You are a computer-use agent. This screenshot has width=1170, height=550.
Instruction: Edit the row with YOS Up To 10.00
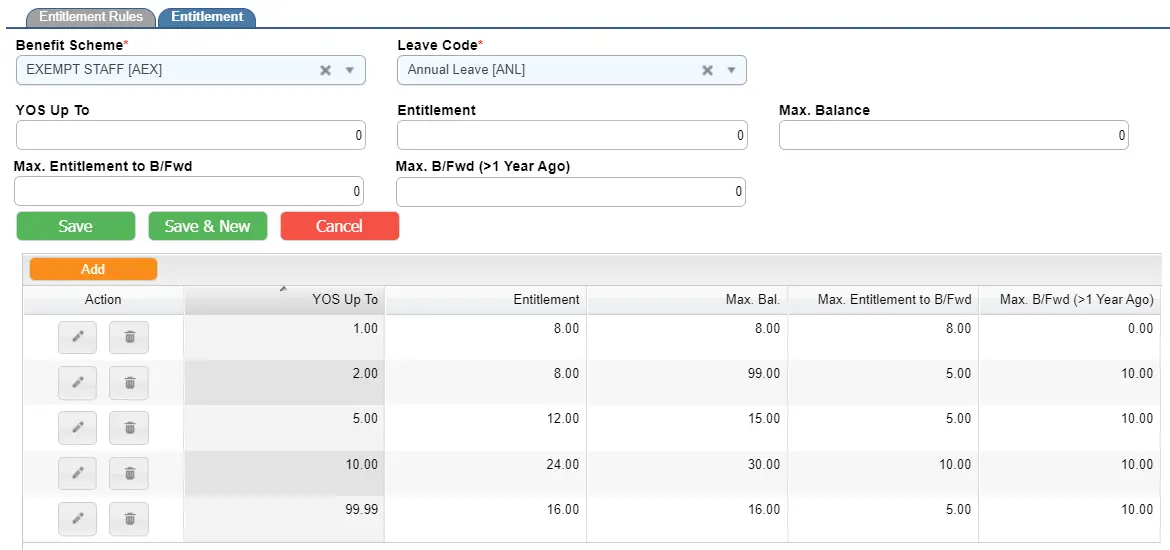pyautogui.click(x=78, y=473)
